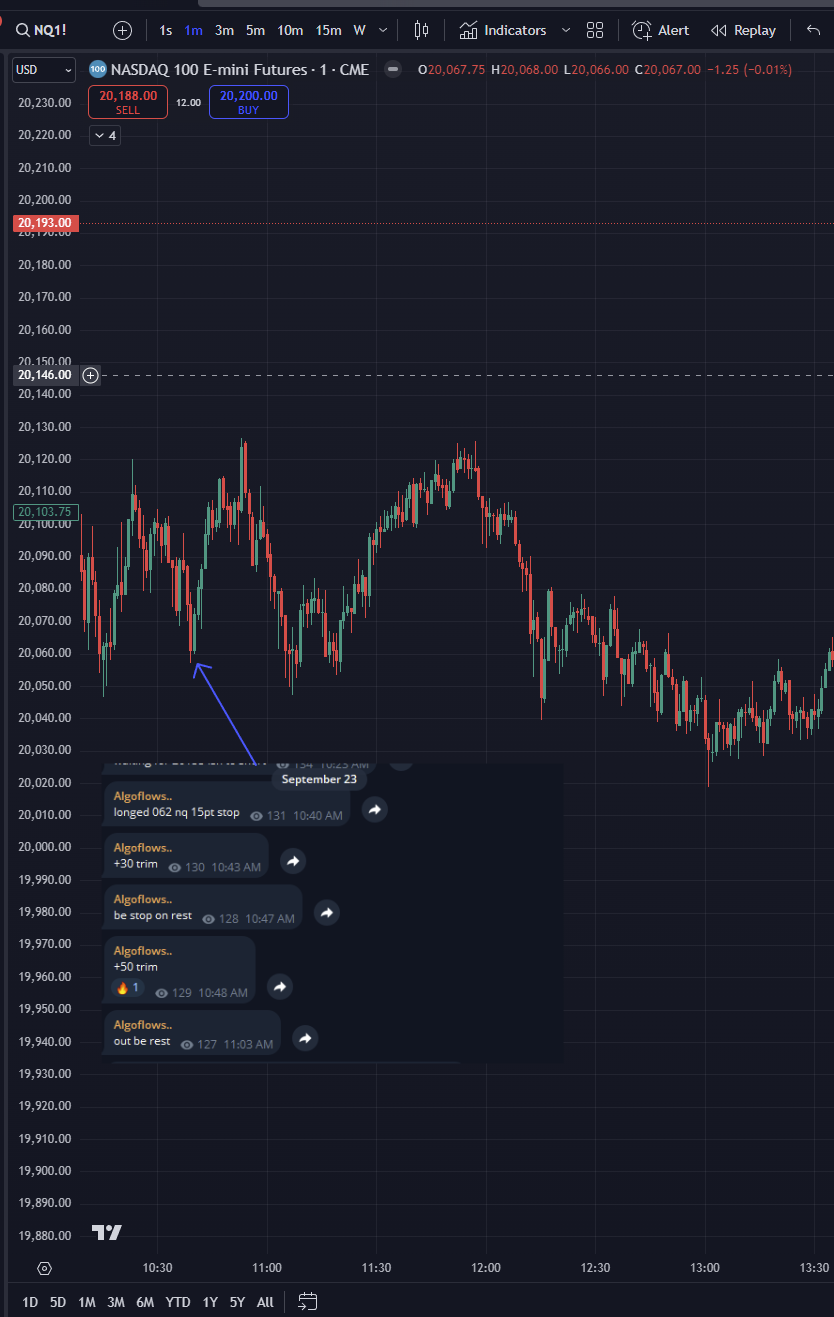Screen dimensions: 834x1317
Task: Expand the timeframe interval dropdown chevron
Action: [x=383, y=30]
